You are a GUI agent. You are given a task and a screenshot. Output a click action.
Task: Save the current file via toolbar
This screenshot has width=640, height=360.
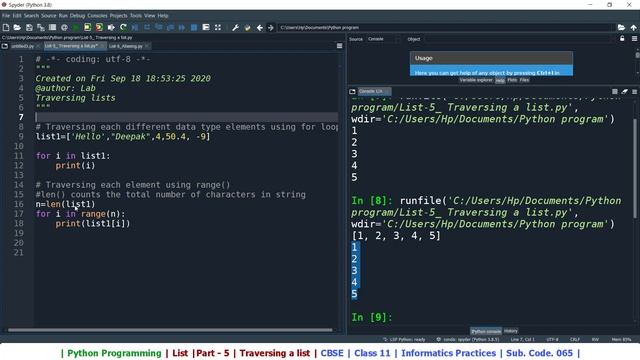coord(29,27)
